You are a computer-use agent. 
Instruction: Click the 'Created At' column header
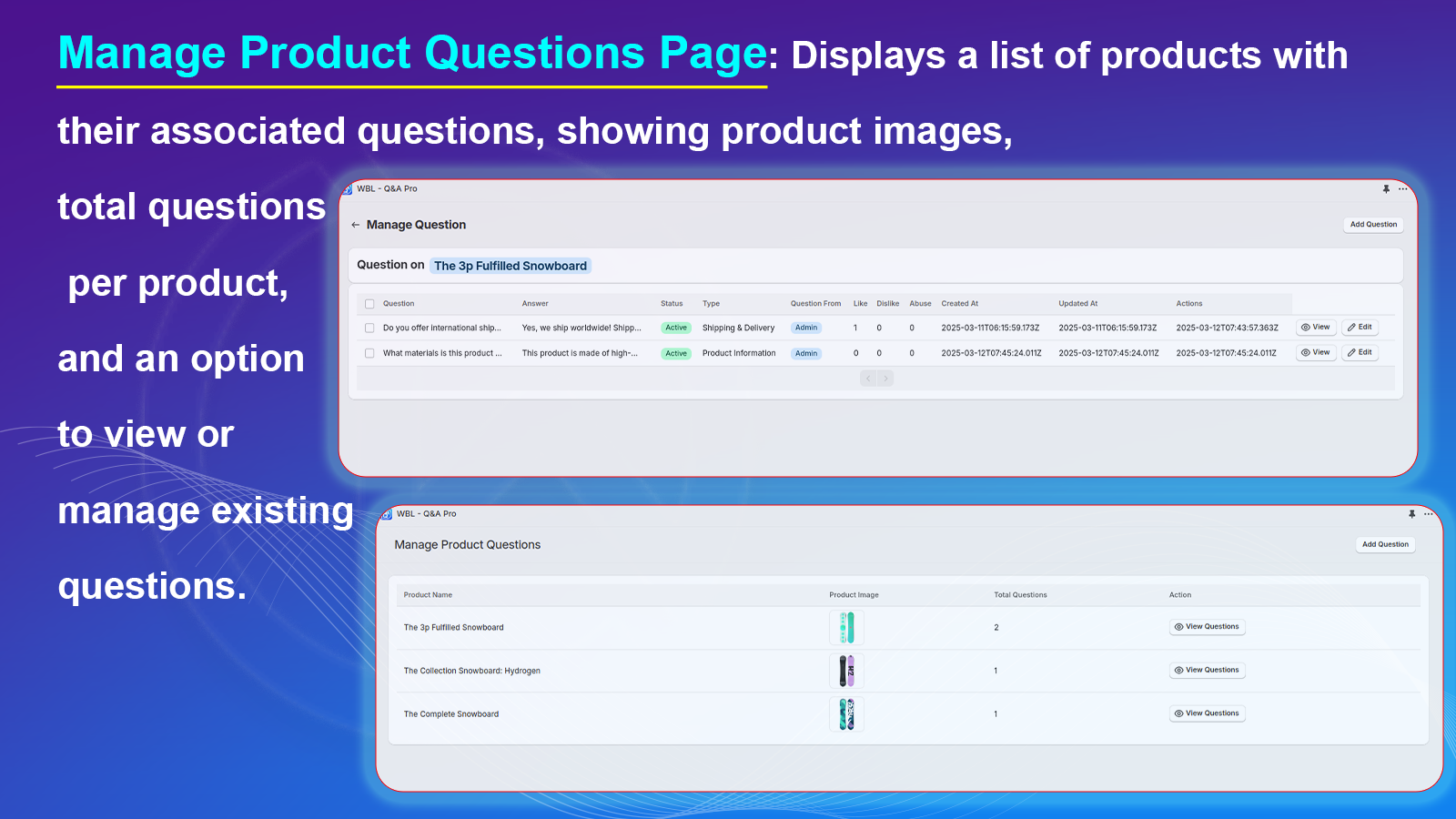[960, 304]
